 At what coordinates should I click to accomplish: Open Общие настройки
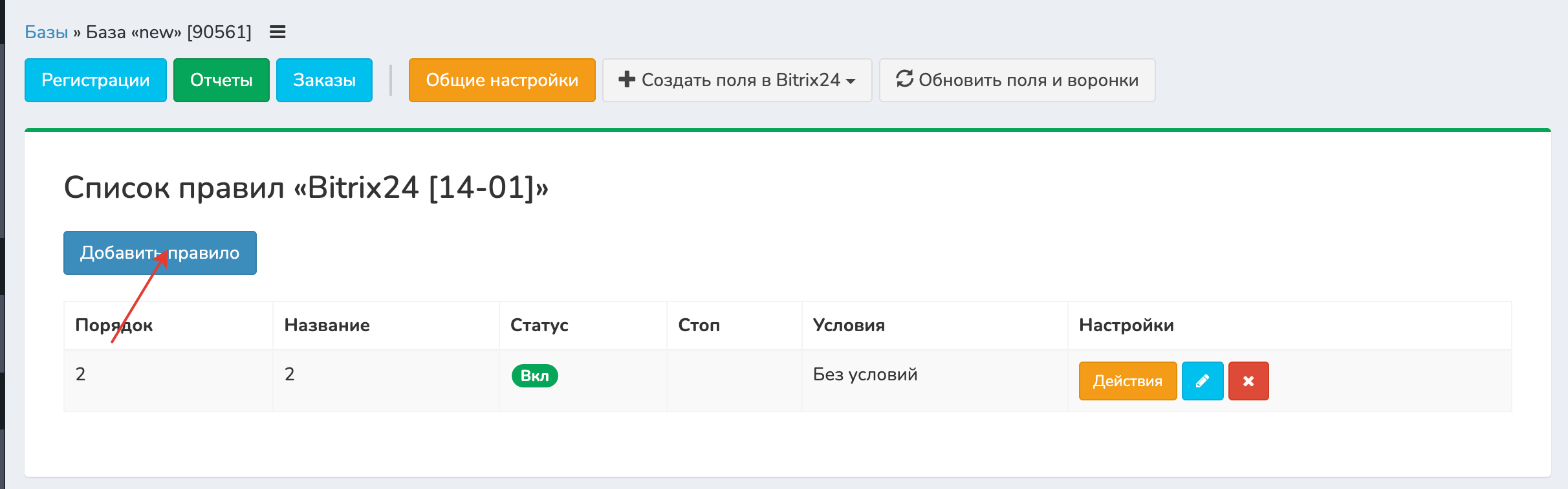501,80
